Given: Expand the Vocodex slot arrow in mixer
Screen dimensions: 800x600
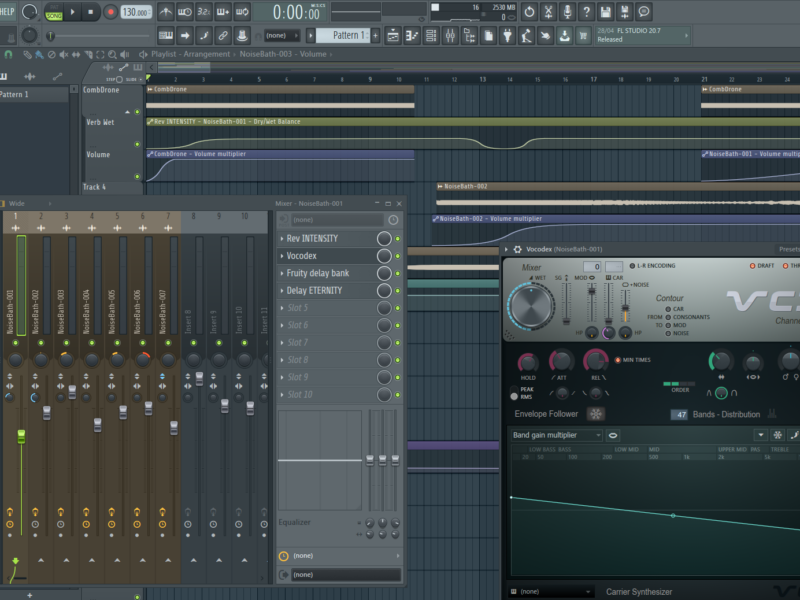Looking at the screenshot, I should [281, 256].
